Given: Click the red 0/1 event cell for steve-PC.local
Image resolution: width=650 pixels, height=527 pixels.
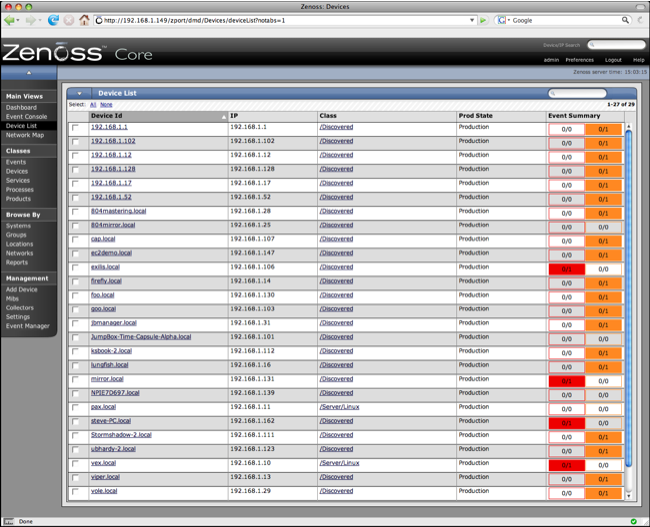Looking at the screenshot, I should coord(567,423).
